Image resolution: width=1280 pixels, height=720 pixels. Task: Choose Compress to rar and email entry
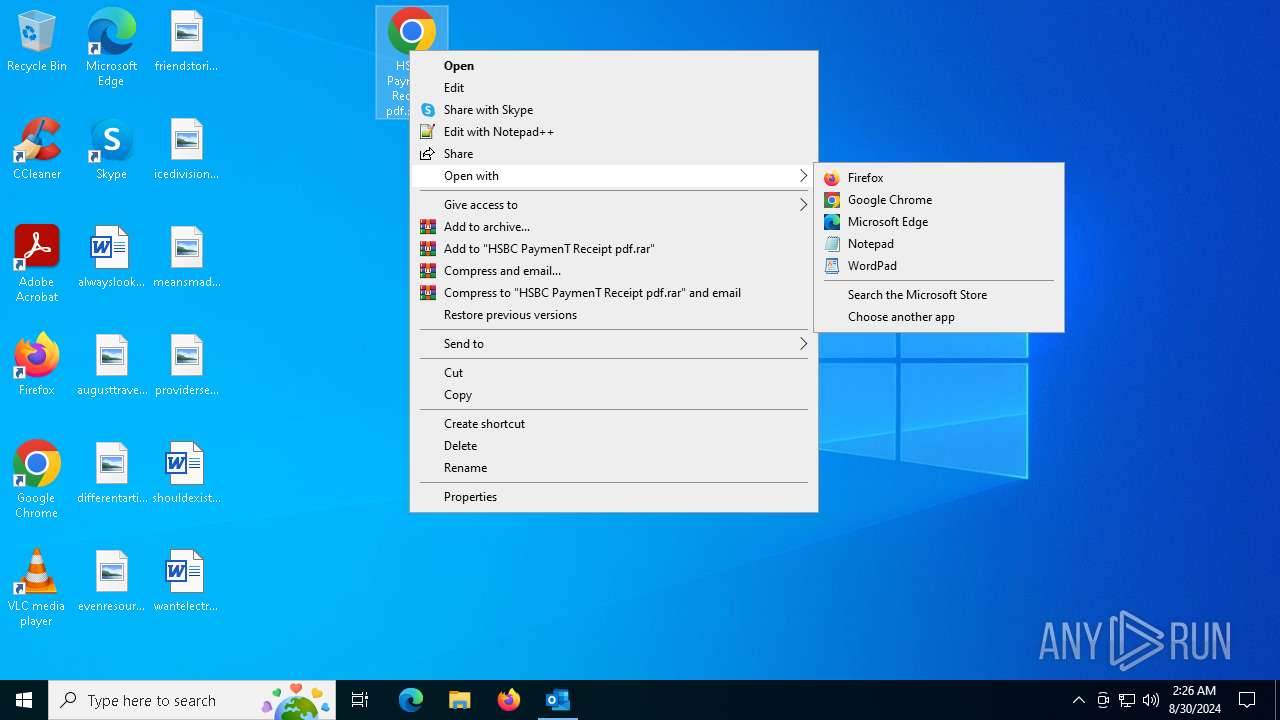point(614,293)
